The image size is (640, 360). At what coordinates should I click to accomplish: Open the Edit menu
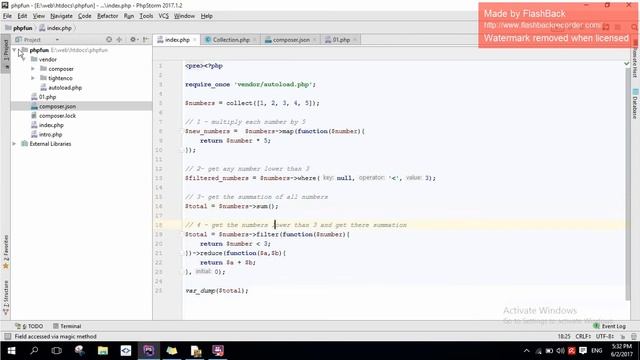(x=22, y=16)
